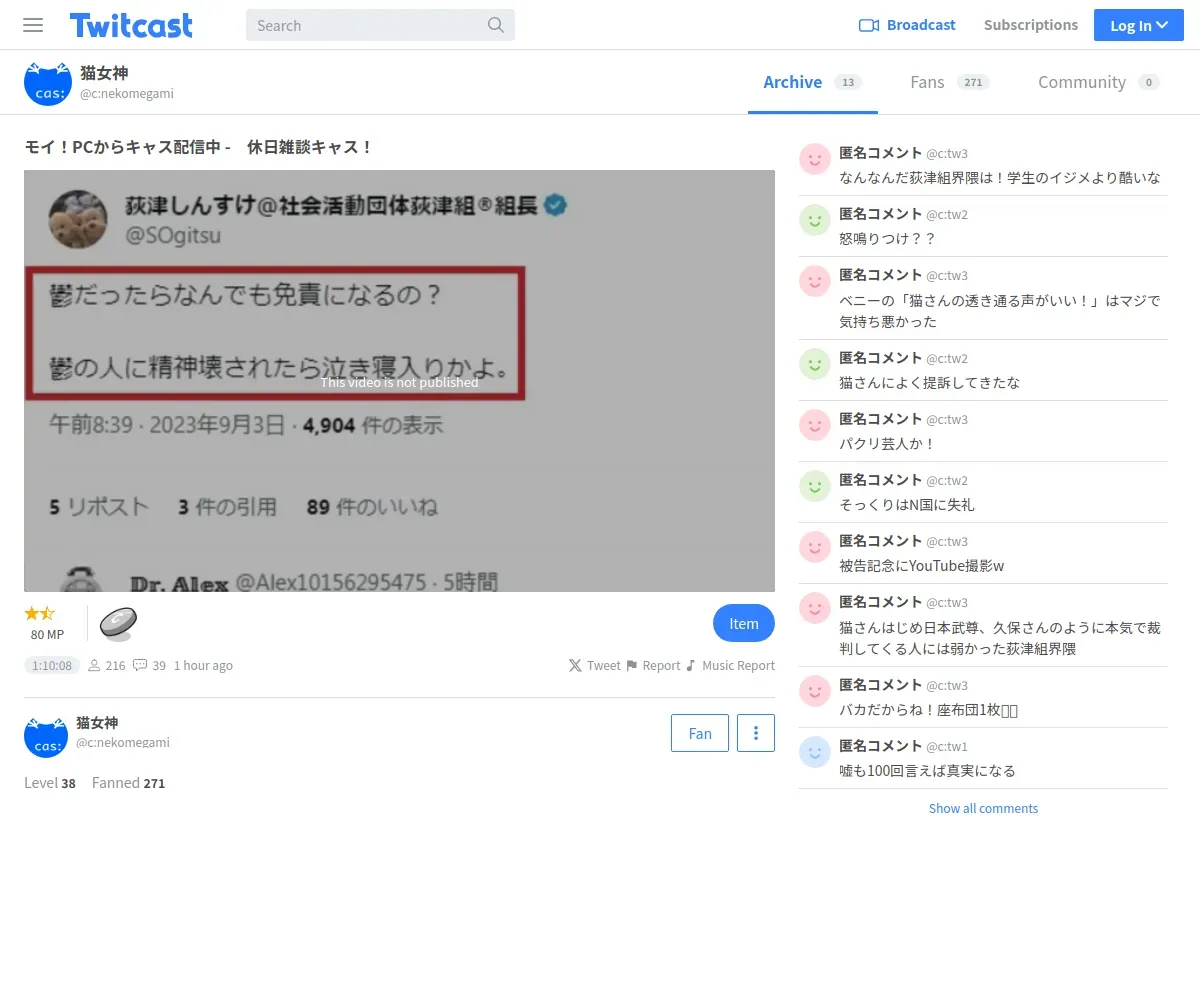
Task: Click the comment text そっくりはN国に失礼
Action: point(907,504)
